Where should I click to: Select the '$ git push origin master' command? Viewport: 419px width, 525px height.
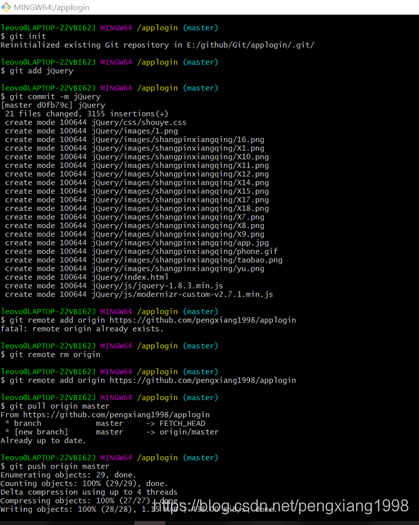point(55,466)
